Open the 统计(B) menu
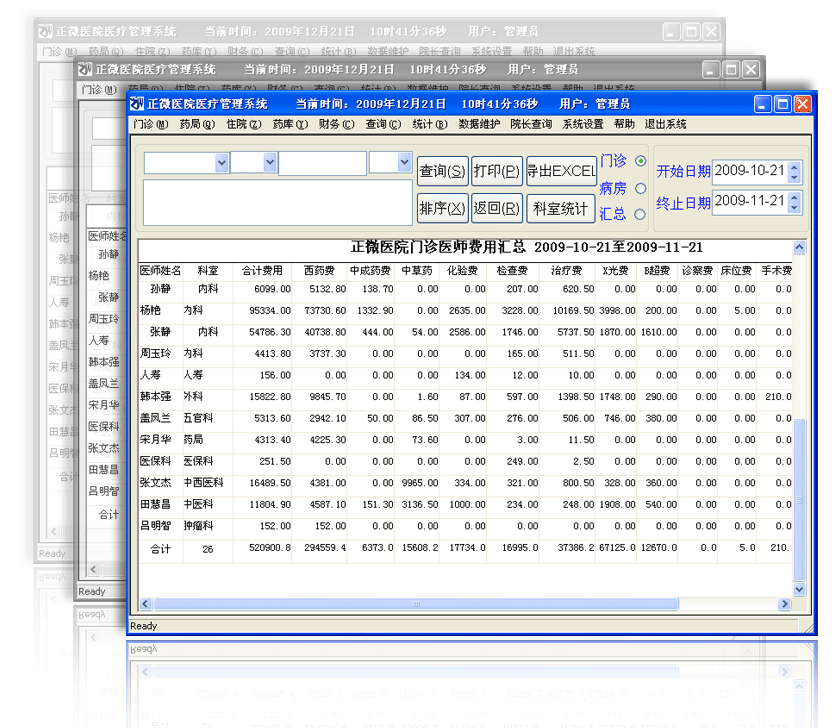 (x=430, y=124)
